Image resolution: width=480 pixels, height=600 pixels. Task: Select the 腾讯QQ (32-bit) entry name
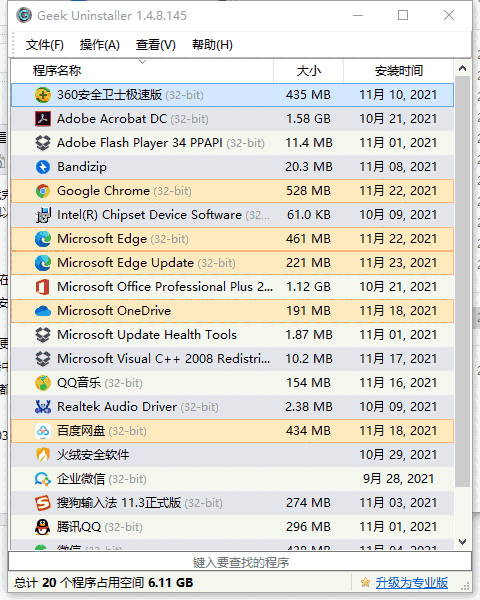(x=100, y=527)
